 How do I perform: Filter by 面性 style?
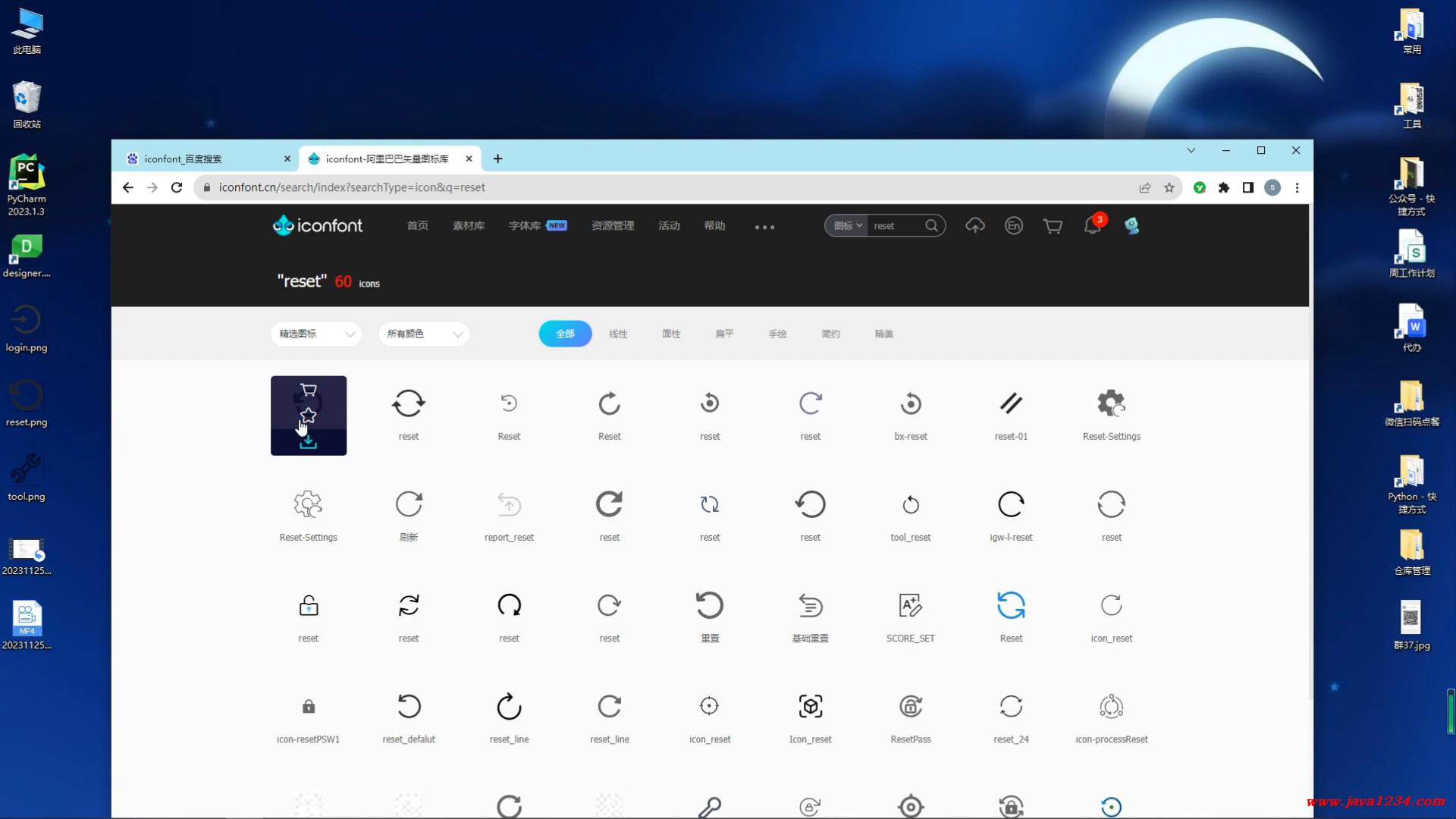coord(671,334)
